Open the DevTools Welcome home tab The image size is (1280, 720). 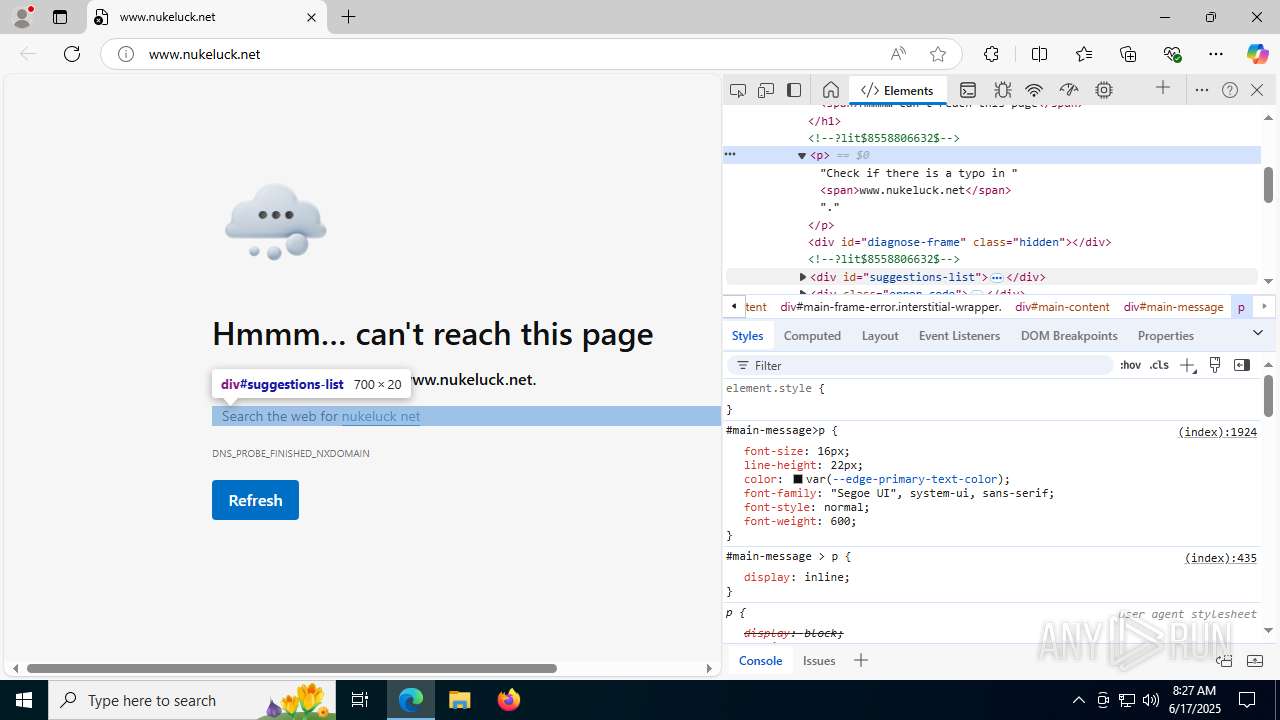830,90
